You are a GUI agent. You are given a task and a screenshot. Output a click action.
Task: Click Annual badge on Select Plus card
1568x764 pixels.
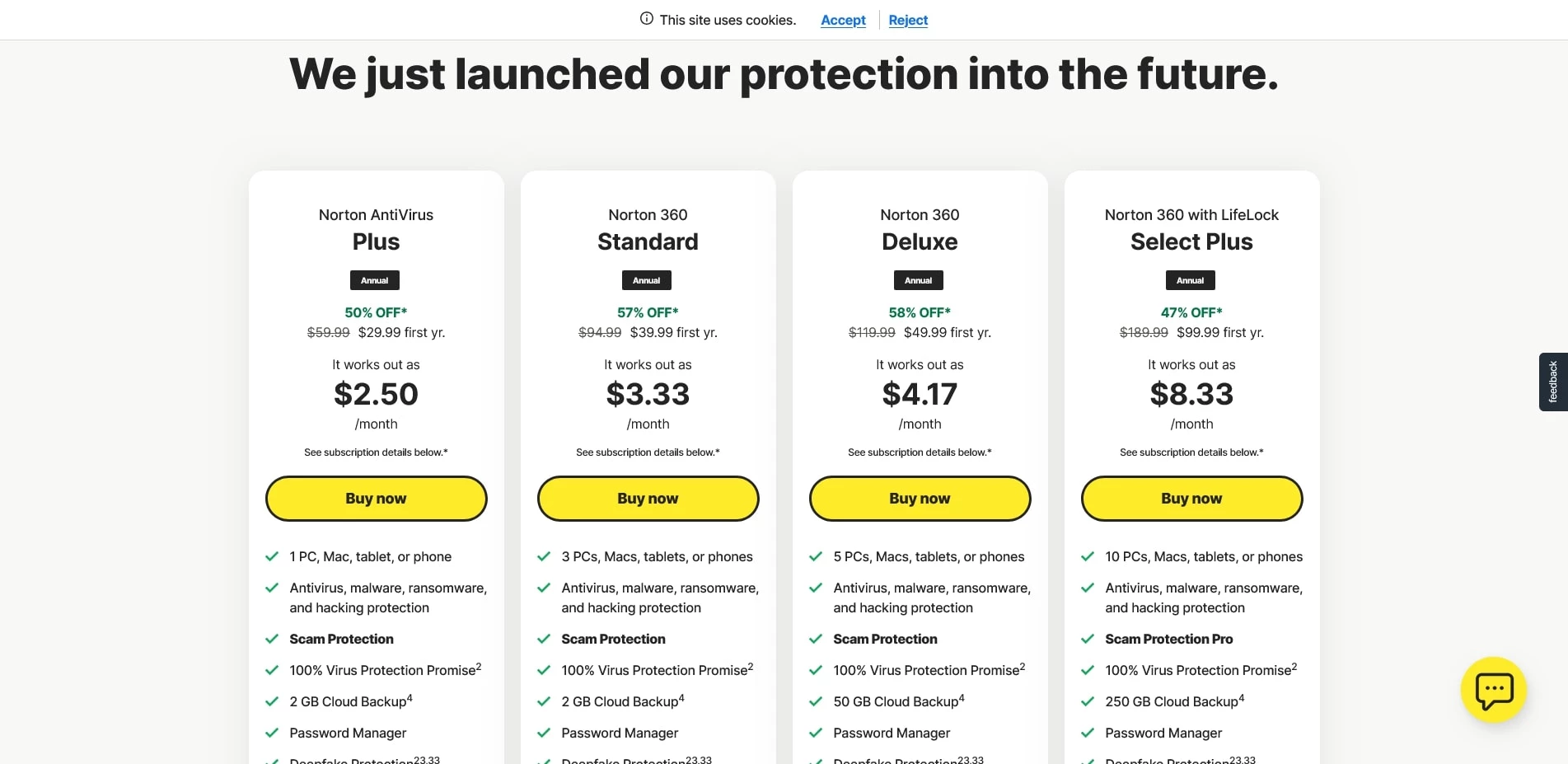(1190, 280)
